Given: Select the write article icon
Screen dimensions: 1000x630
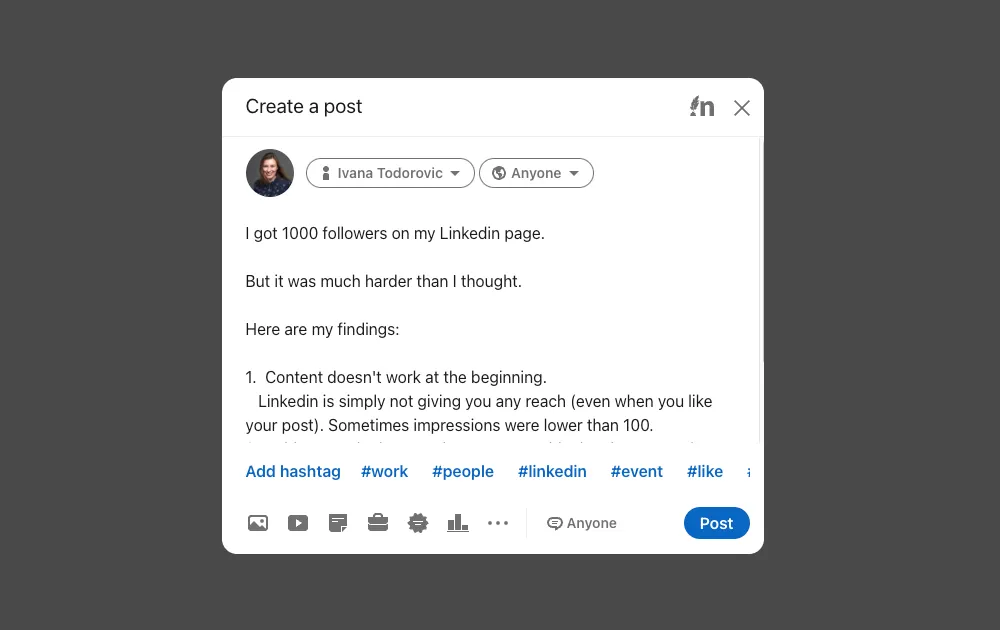Looking at the screenshot, I should pyautogui.click(x=338, y=522).
